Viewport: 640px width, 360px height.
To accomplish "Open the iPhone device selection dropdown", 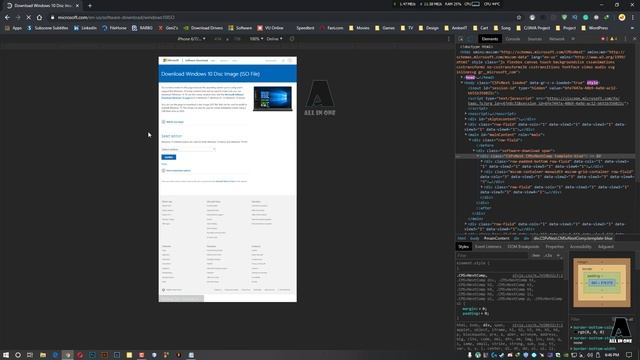I will (191, 39).
